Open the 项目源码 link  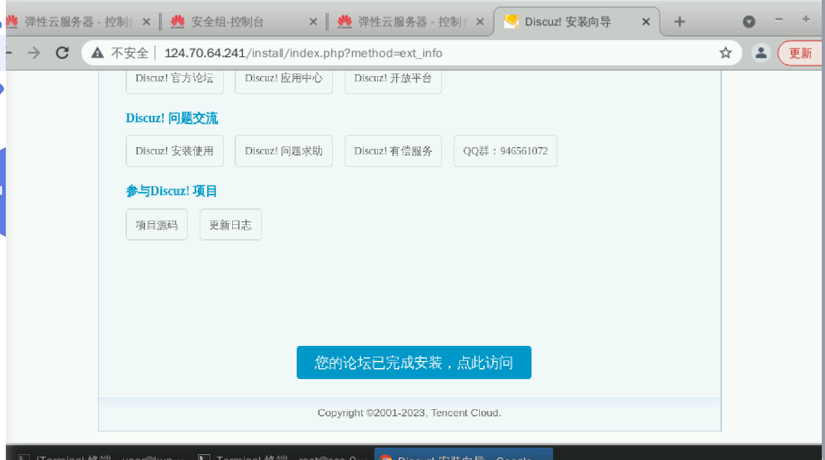pyautogui.click(x=156, y=225)
